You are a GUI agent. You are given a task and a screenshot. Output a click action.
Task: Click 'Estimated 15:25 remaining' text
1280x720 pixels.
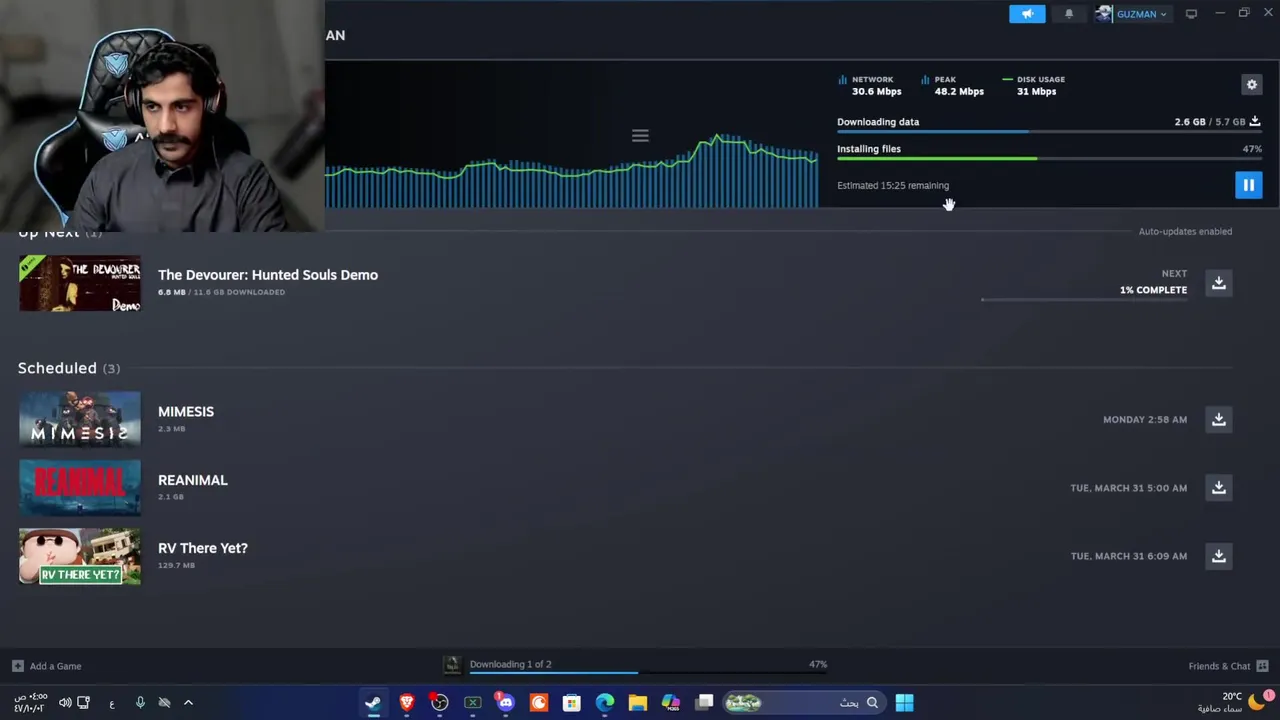[x=893, y=185]
